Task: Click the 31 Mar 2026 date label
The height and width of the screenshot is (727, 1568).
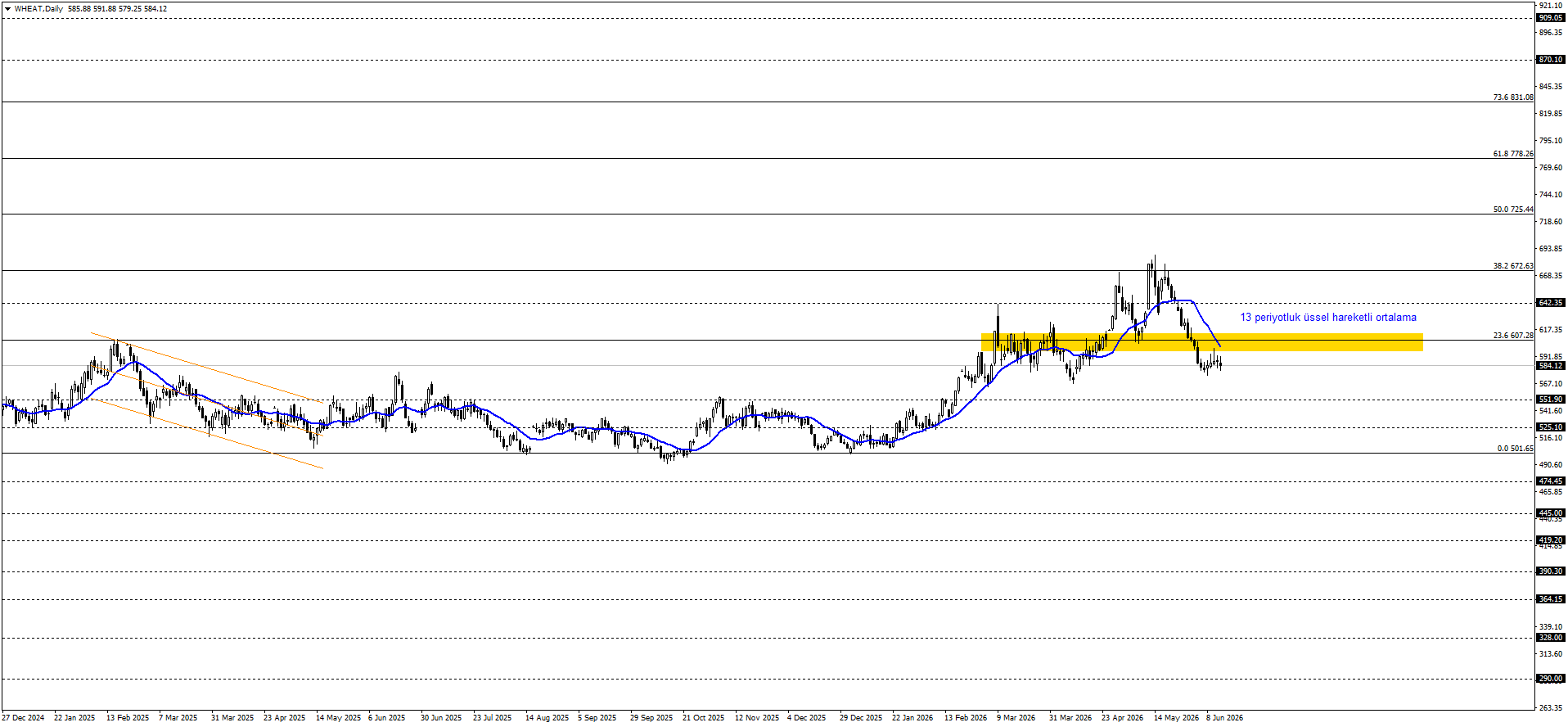Action: pyautogui.click(x=1070, y=718)
